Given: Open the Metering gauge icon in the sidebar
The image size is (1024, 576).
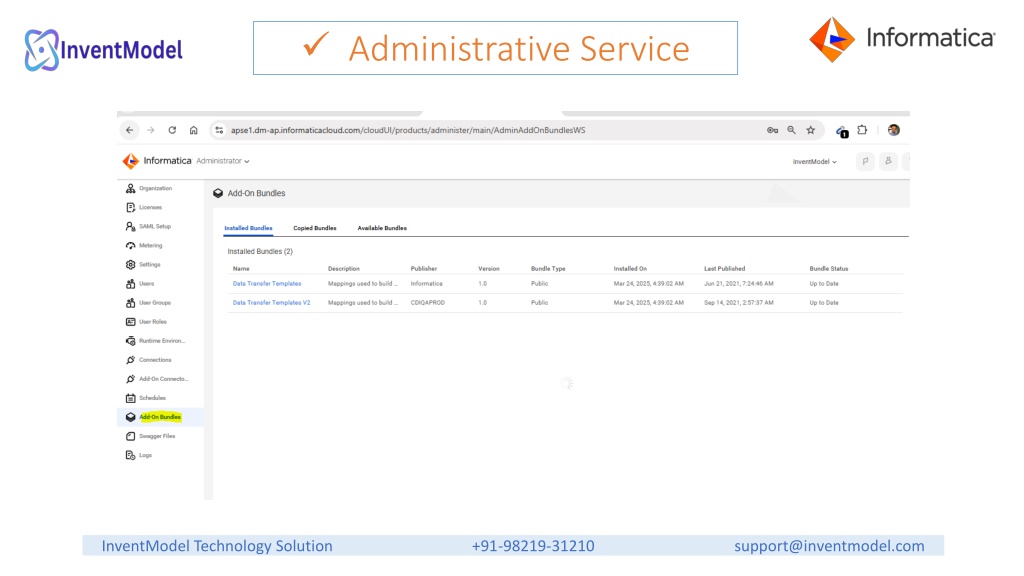Looking at the screenshot, I should [x=131, y=246].
